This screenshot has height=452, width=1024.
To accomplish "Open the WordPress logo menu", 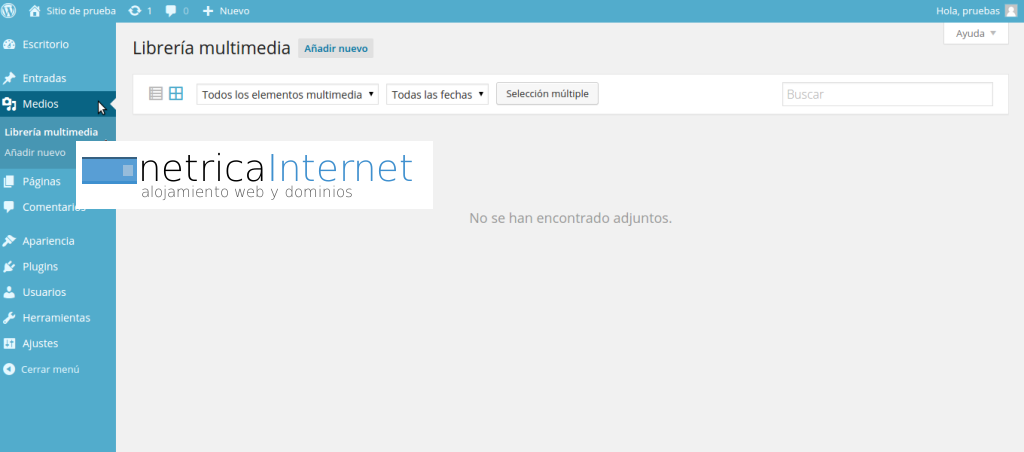I will (9, 10).
